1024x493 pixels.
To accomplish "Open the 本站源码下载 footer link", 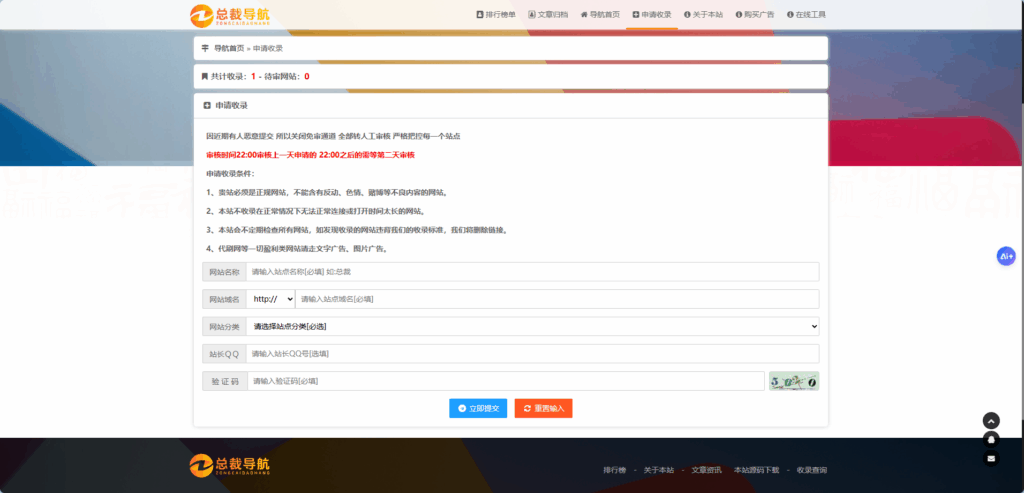I will (755, 470).
